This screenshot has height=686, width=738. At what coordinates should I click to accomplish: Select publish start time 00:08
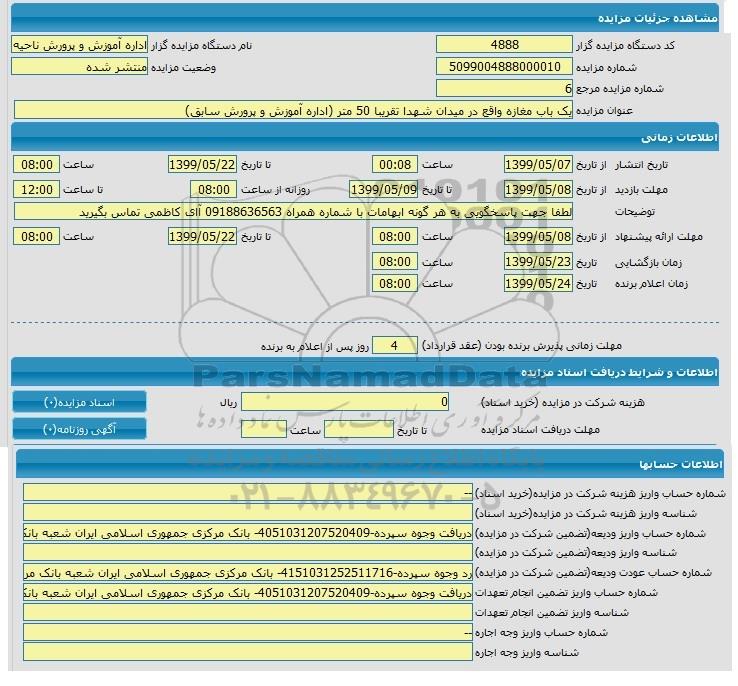point(394,165)
